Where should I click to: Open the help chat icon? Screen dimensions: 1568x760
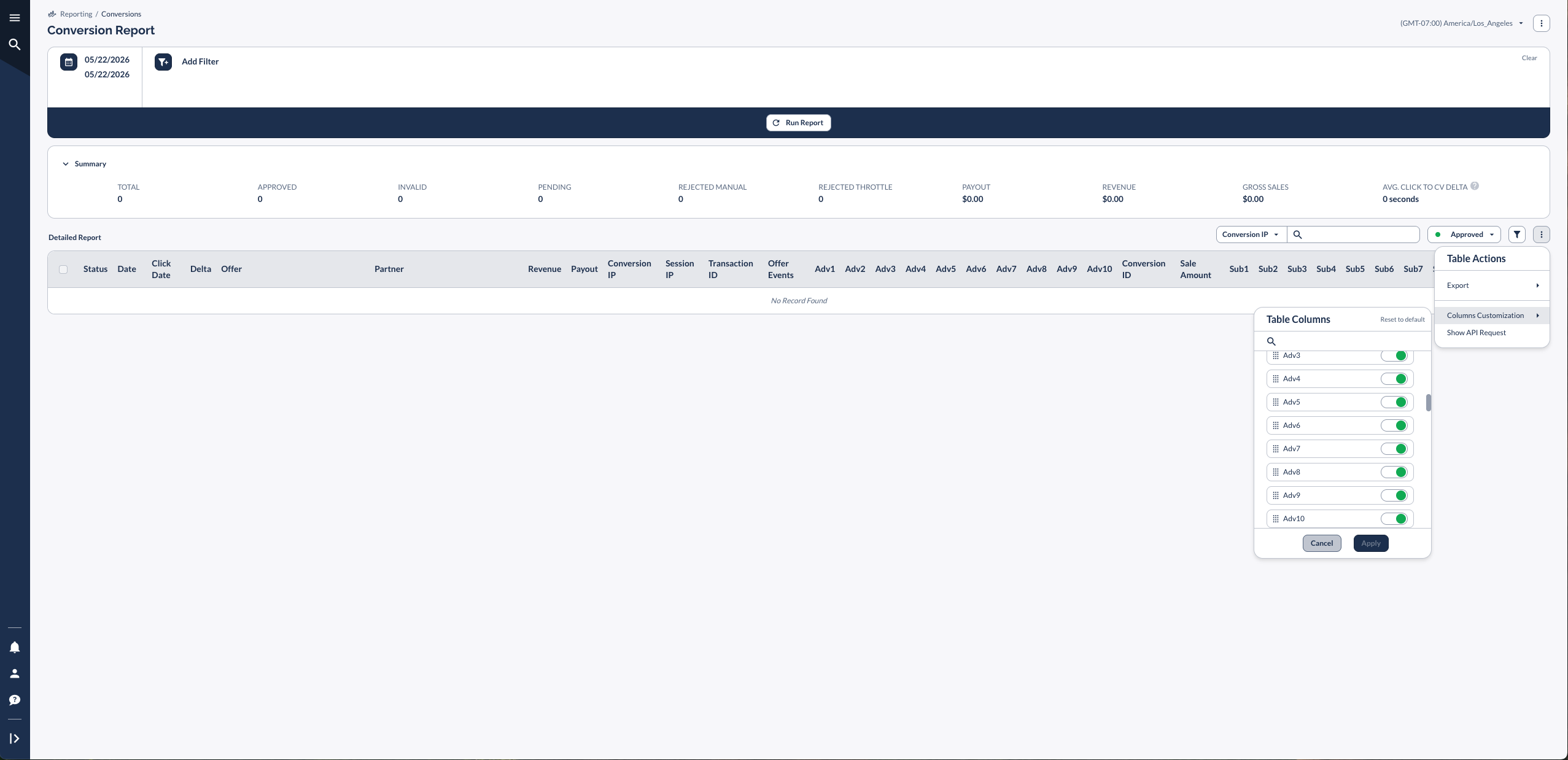[15, 700]
